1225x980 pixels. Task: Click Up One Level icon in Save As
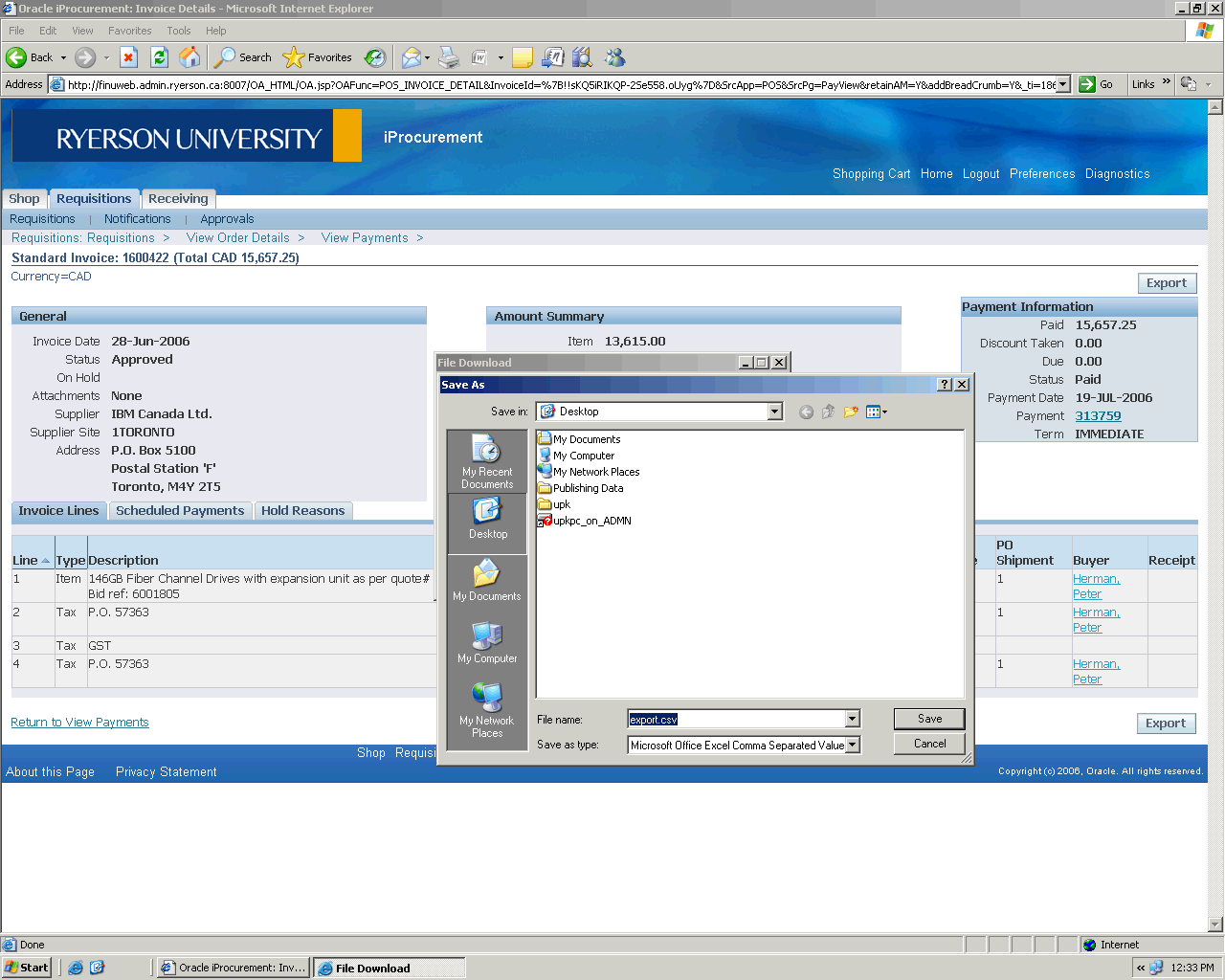tap(828, 412)
